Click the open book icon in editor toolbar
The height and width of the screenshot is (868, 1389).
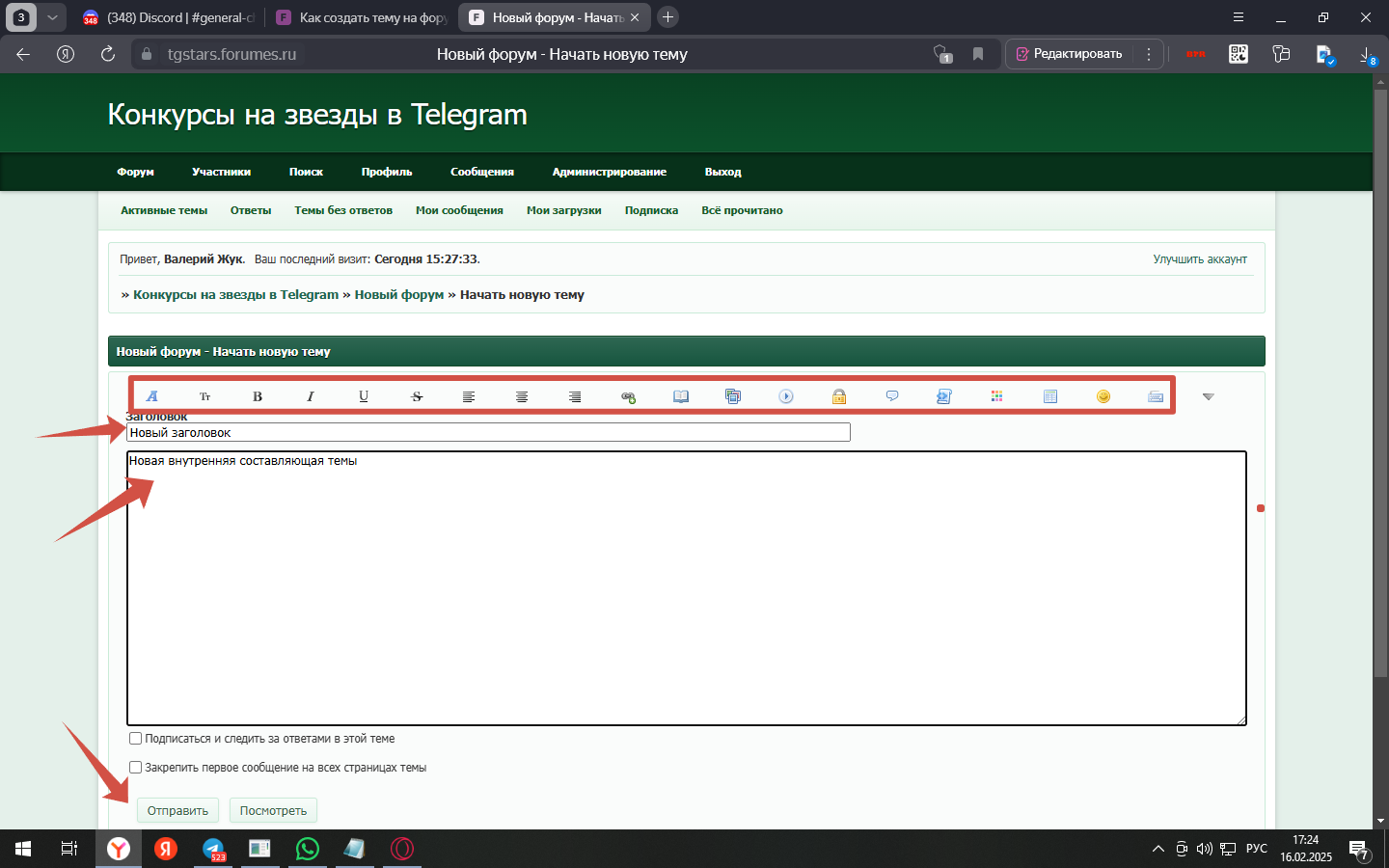(681, 396)
